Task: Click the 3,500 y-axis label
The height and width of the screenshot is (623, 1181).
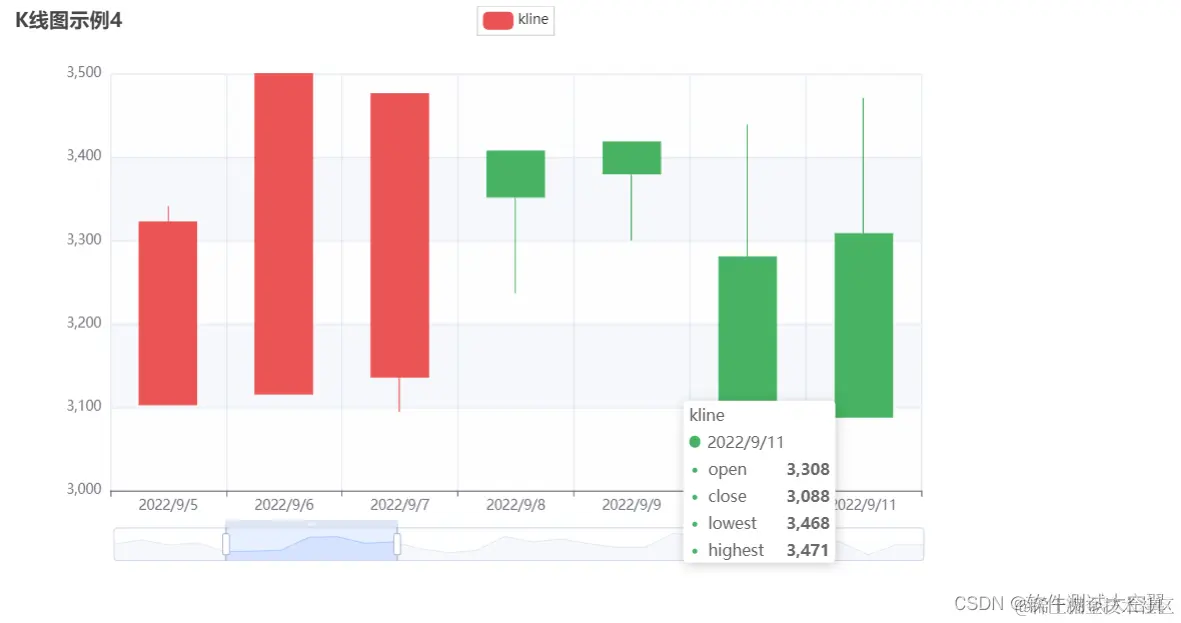Action: coord(84,72)
